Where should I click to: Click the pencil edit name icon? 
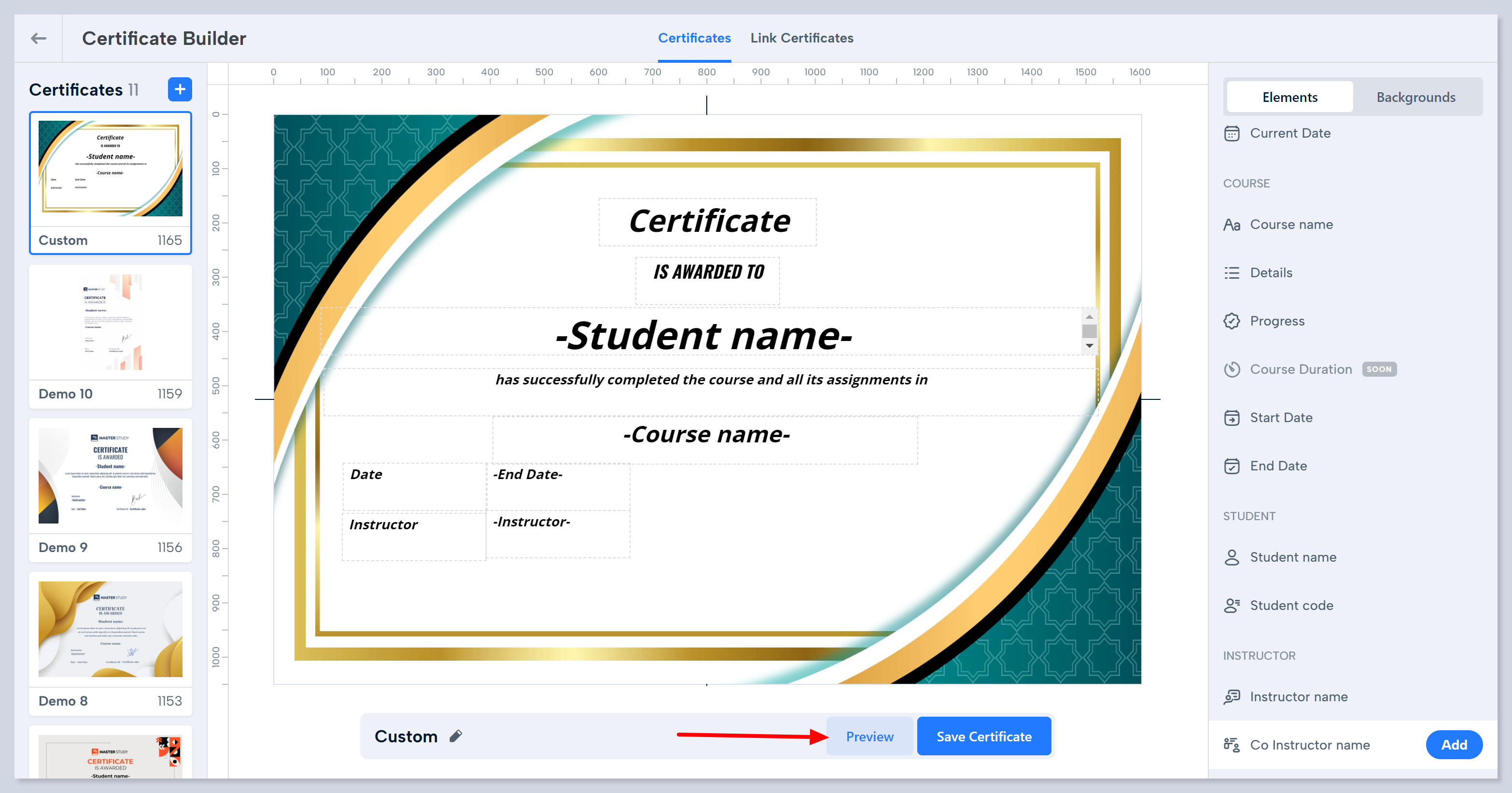pyautogui.click(x=455, y=736)
